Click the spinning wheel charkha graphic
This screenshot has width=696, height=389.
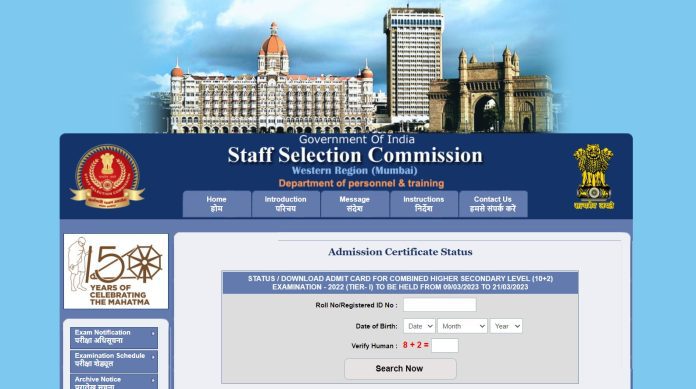(x=144, y=263)
